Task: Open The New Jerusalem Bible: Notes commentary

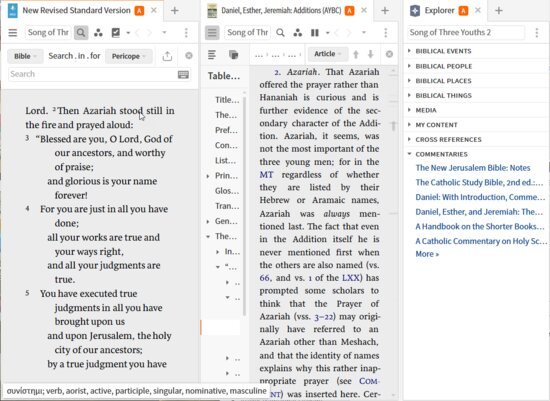Action: point(473,168)
